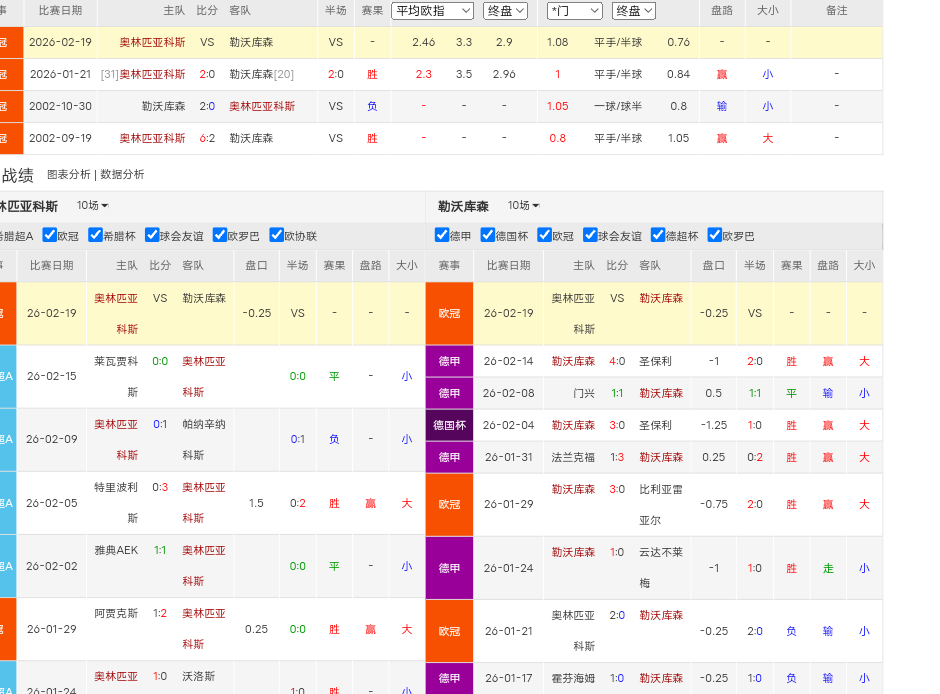The width and height of the screenshot is (940, 694).
Task: Switch to the 数据分析 view
Action: 122,174
